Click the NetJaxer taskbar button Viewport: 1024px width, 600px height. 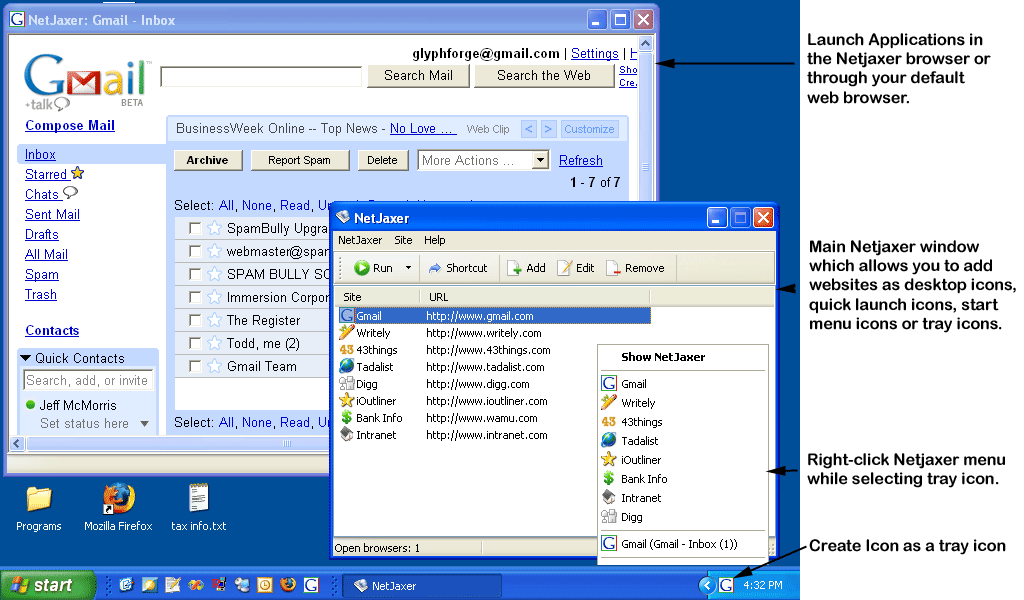click(x=422, y=586)
